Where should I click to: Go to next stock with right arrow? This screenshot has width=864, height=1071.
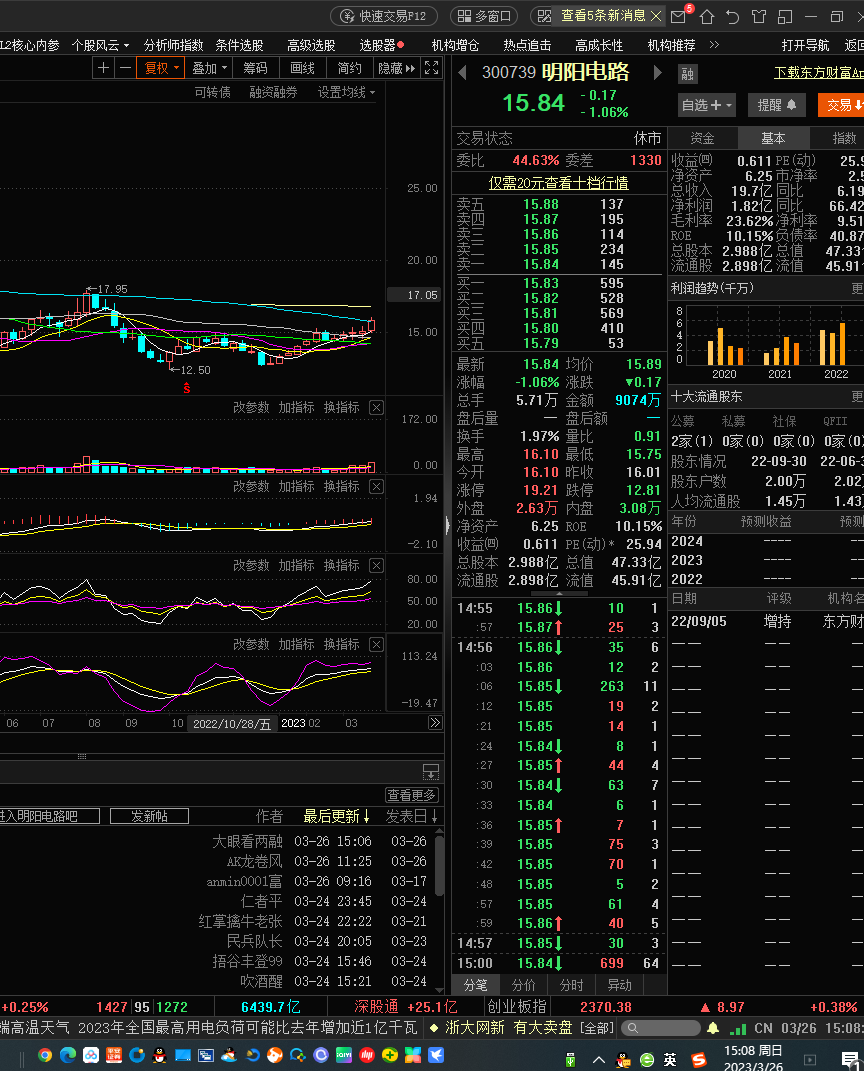[x=657, y=72]
